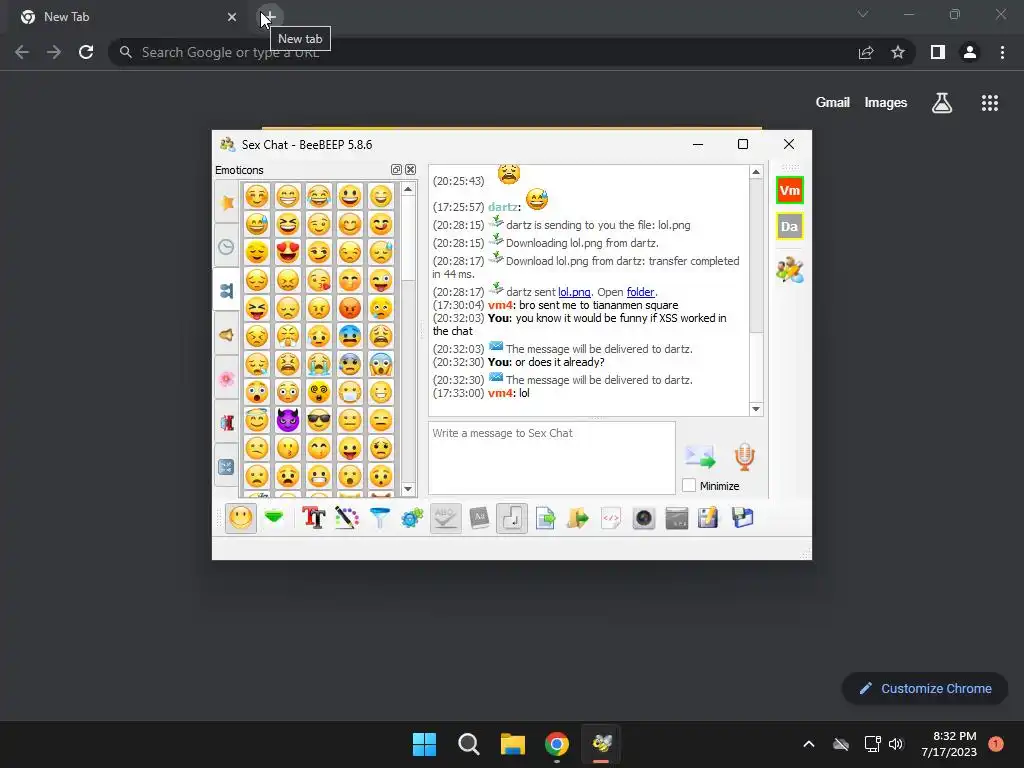The image size is (1024, 768).
Task: Select the Da user avatar
Action: [x=790, y=227]
